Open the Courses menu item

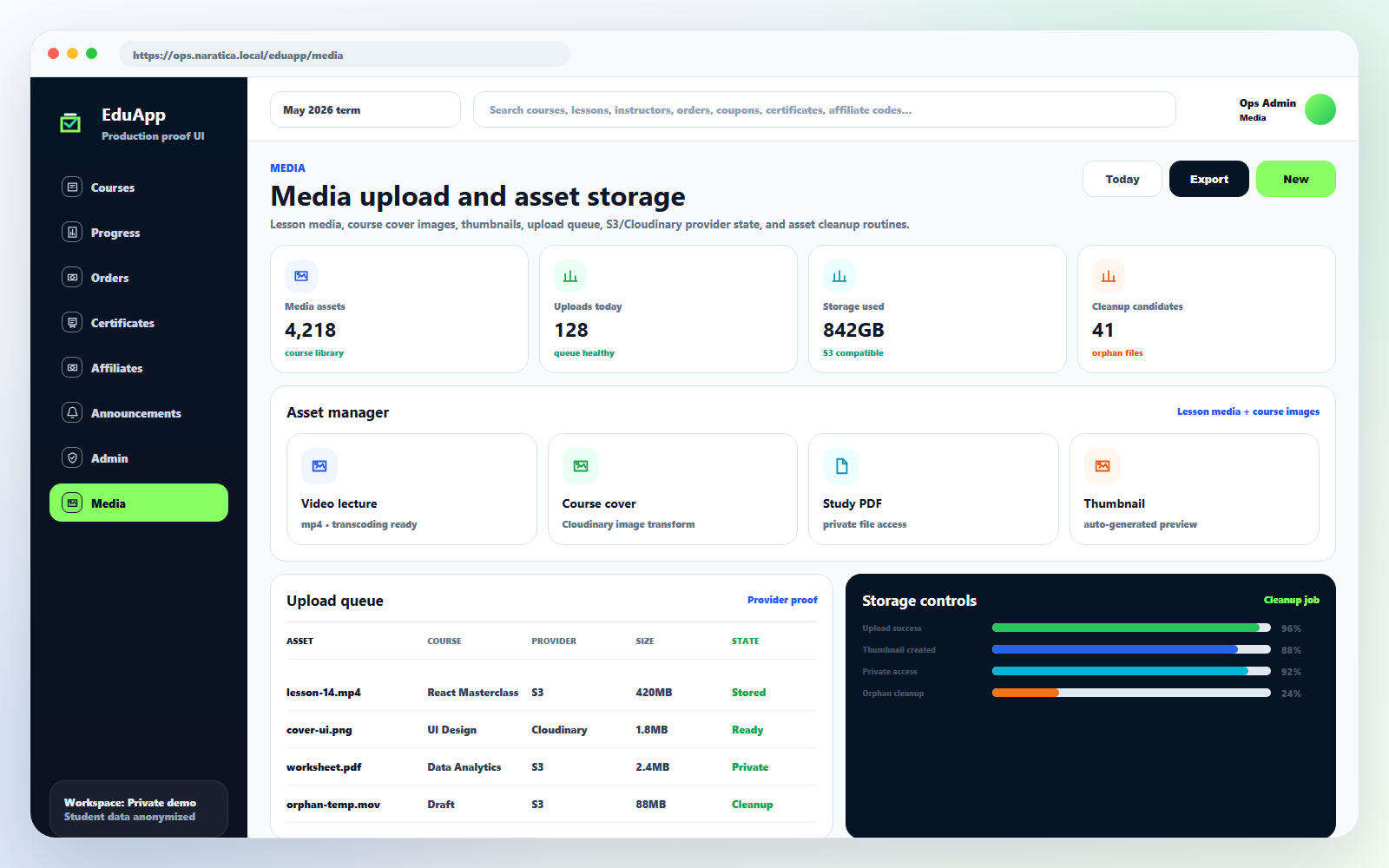[139, 187]
